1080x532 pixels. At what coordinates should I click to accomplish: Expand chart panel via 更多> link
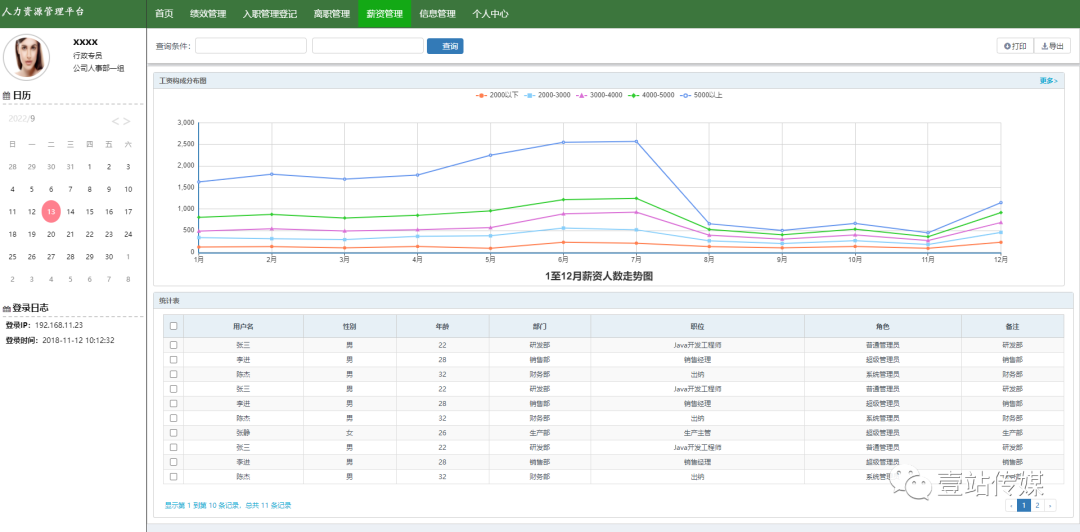point(1048,80)
